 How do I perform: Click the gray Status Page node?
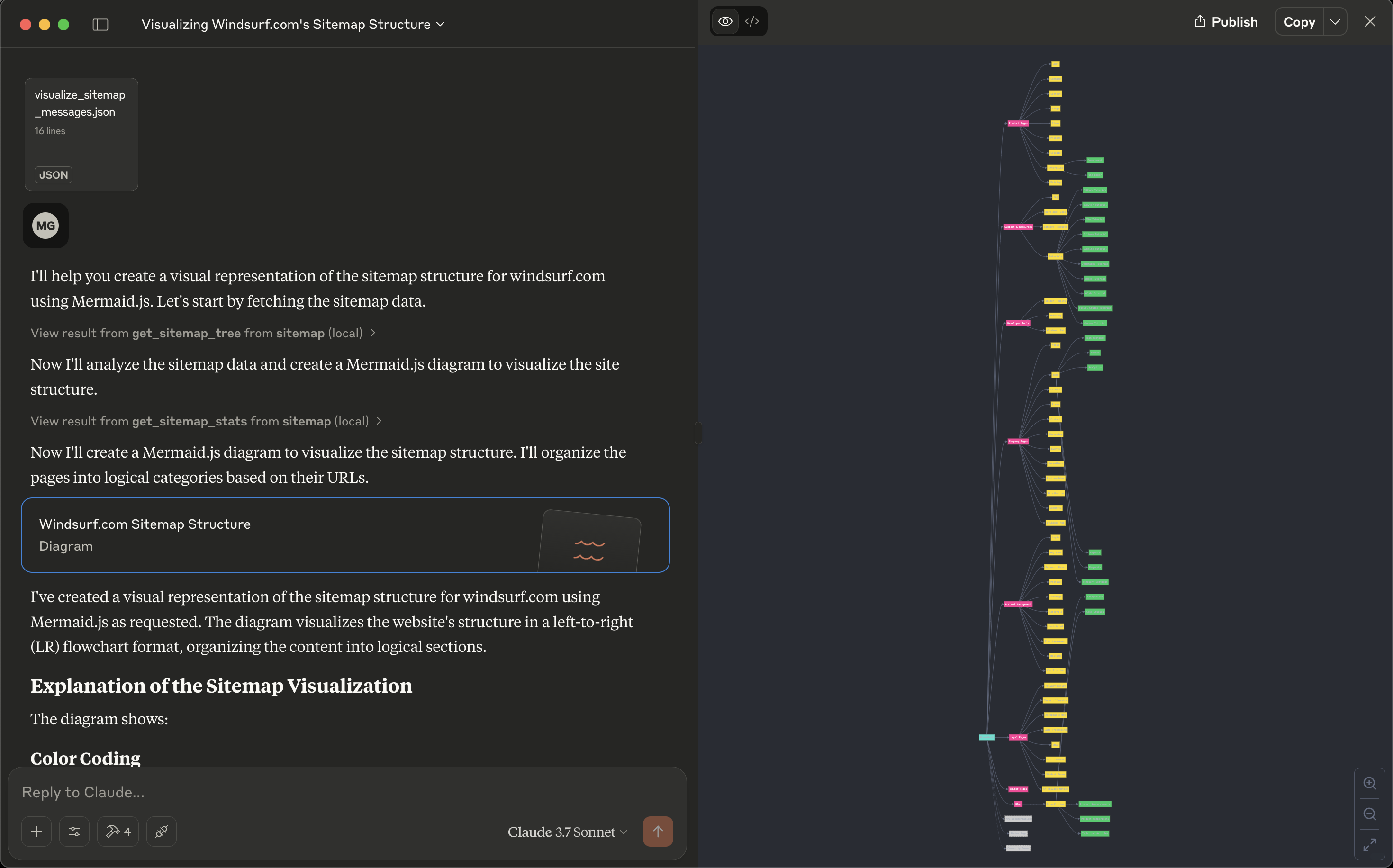[x=1018, y=833]
